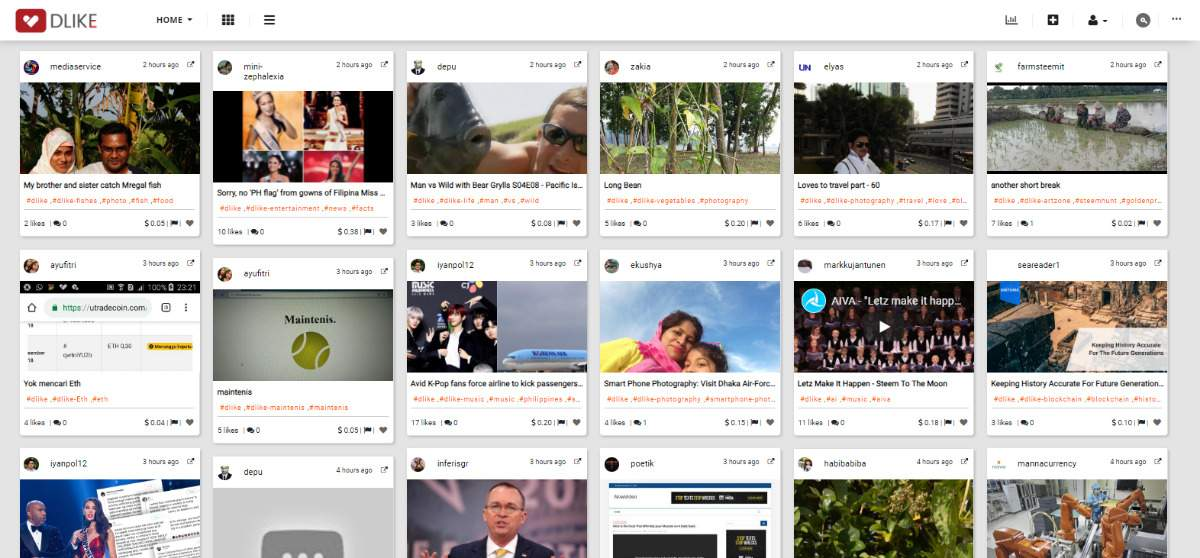Like the Filipina Miss gowns post
This screenshot has height=558, width=1200.
[x=383, y=232]
